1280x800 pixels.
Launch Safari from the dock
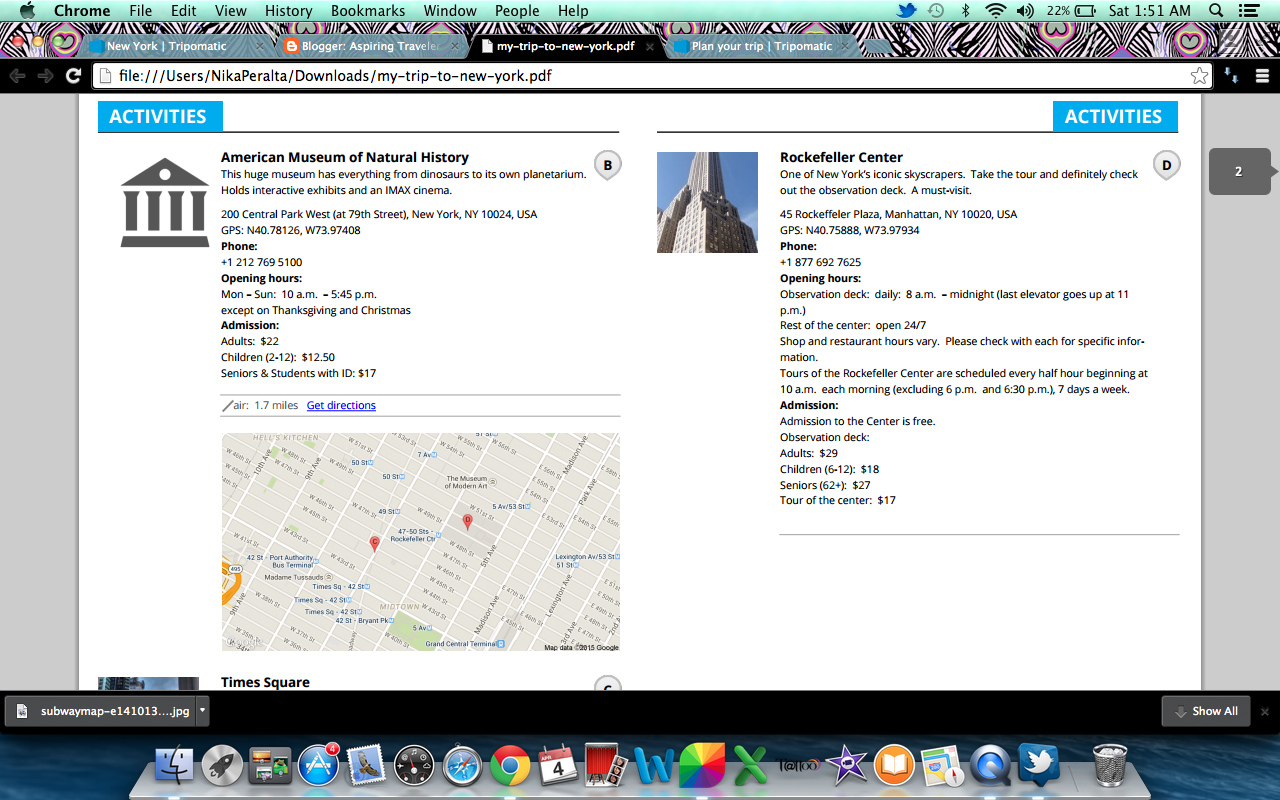[x=462, y=766]
